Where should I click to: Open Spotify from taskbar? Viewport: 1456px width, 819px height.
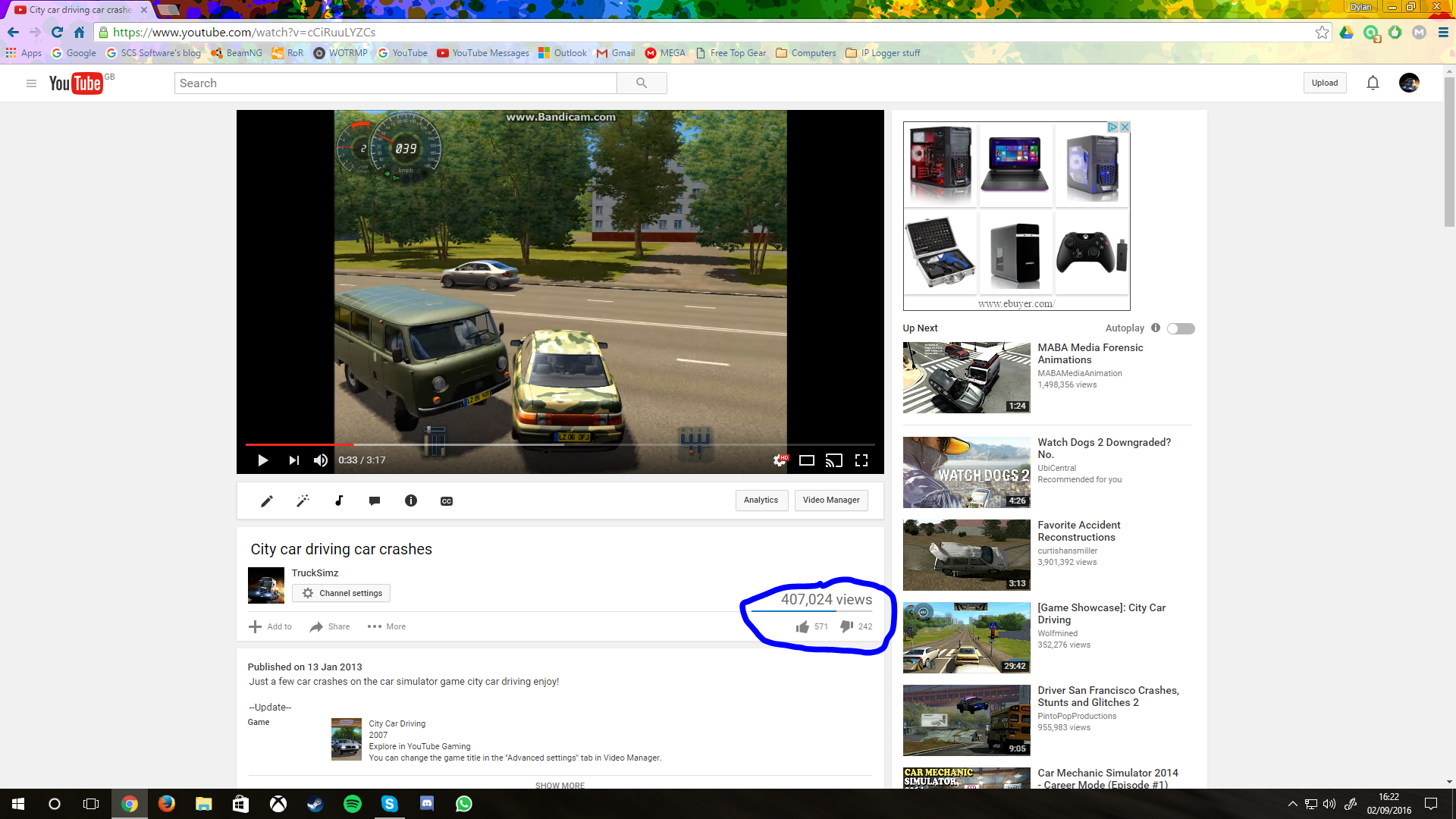click(x=353, y=804)
